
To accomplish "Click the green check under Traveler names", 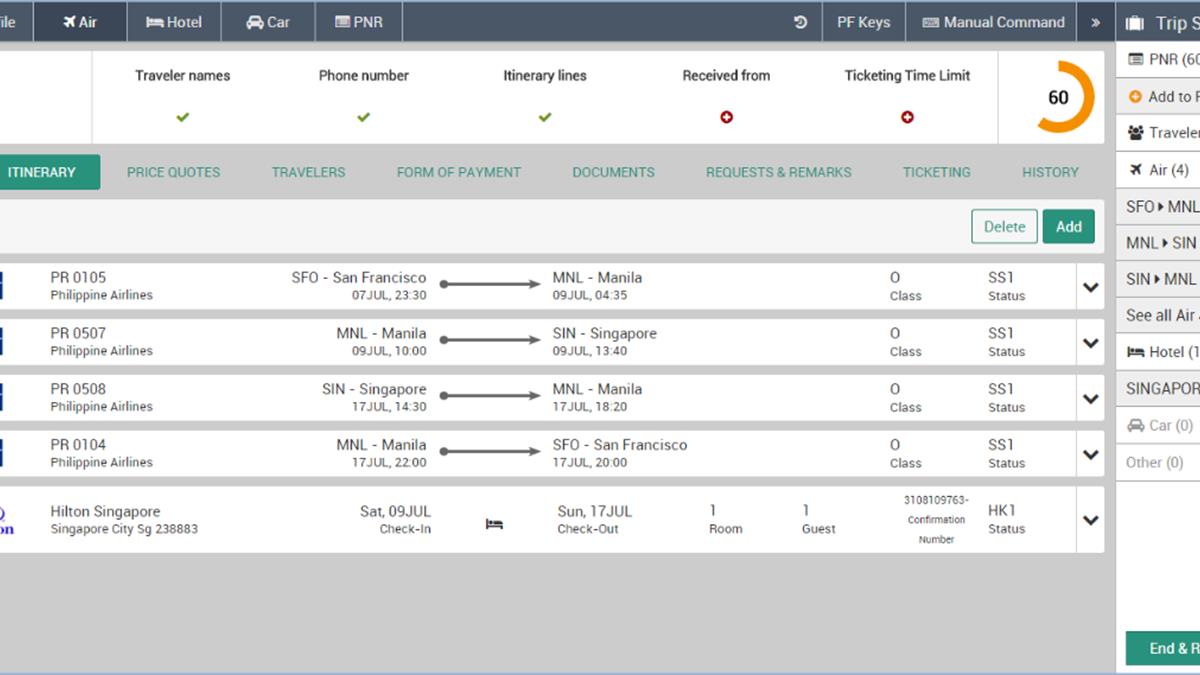I will click(x=182, y=117).
